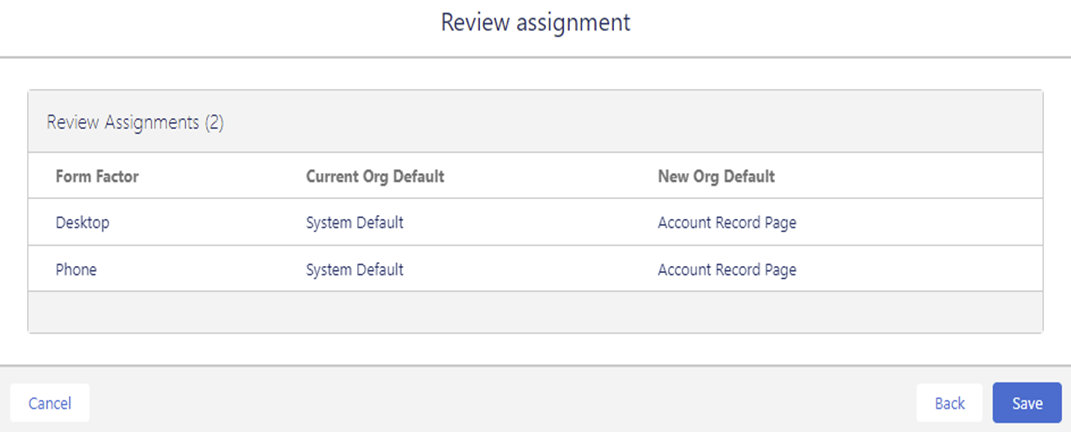
Task: Click the '(2)' count in panel heading
Action: pyautogui.click(x=214, y=123)
